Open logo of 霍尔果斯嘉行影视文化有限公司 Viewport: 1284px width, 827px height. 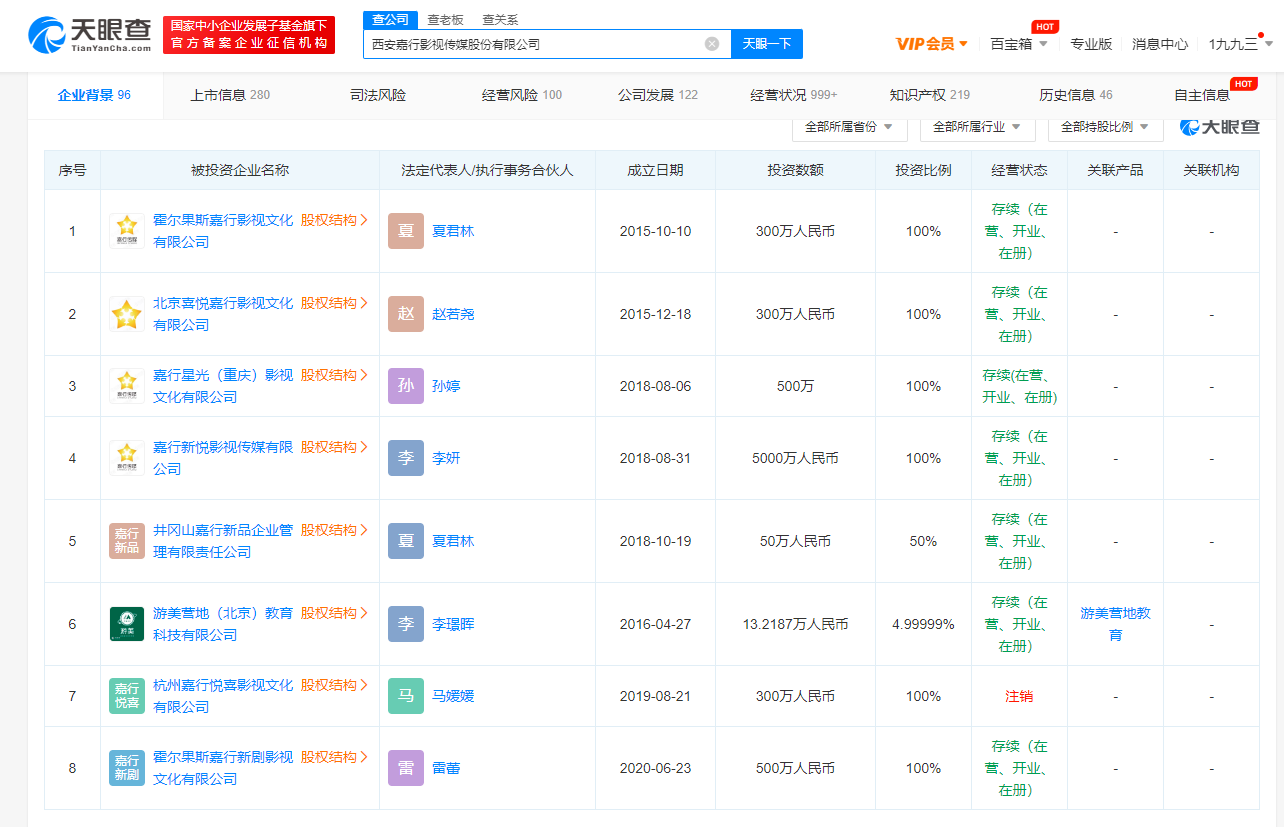pyautogui.click(x=127, y=231)
